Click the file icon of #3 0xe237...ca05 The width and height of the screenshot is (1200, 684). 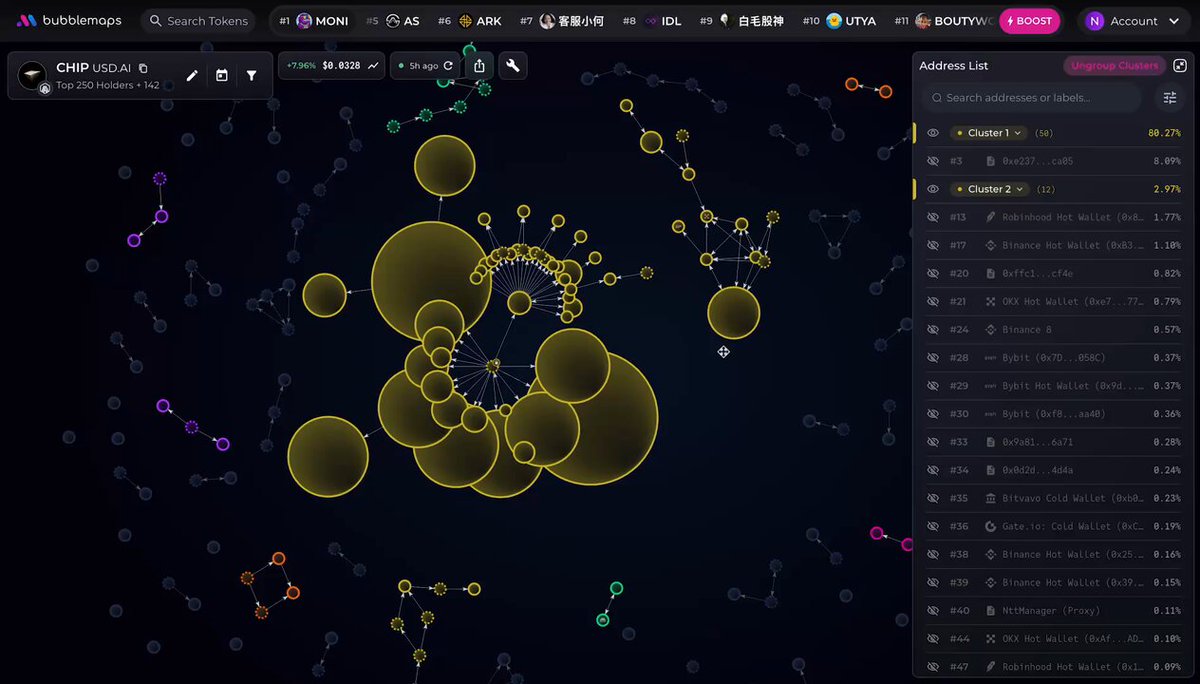(x=990, y=161)
